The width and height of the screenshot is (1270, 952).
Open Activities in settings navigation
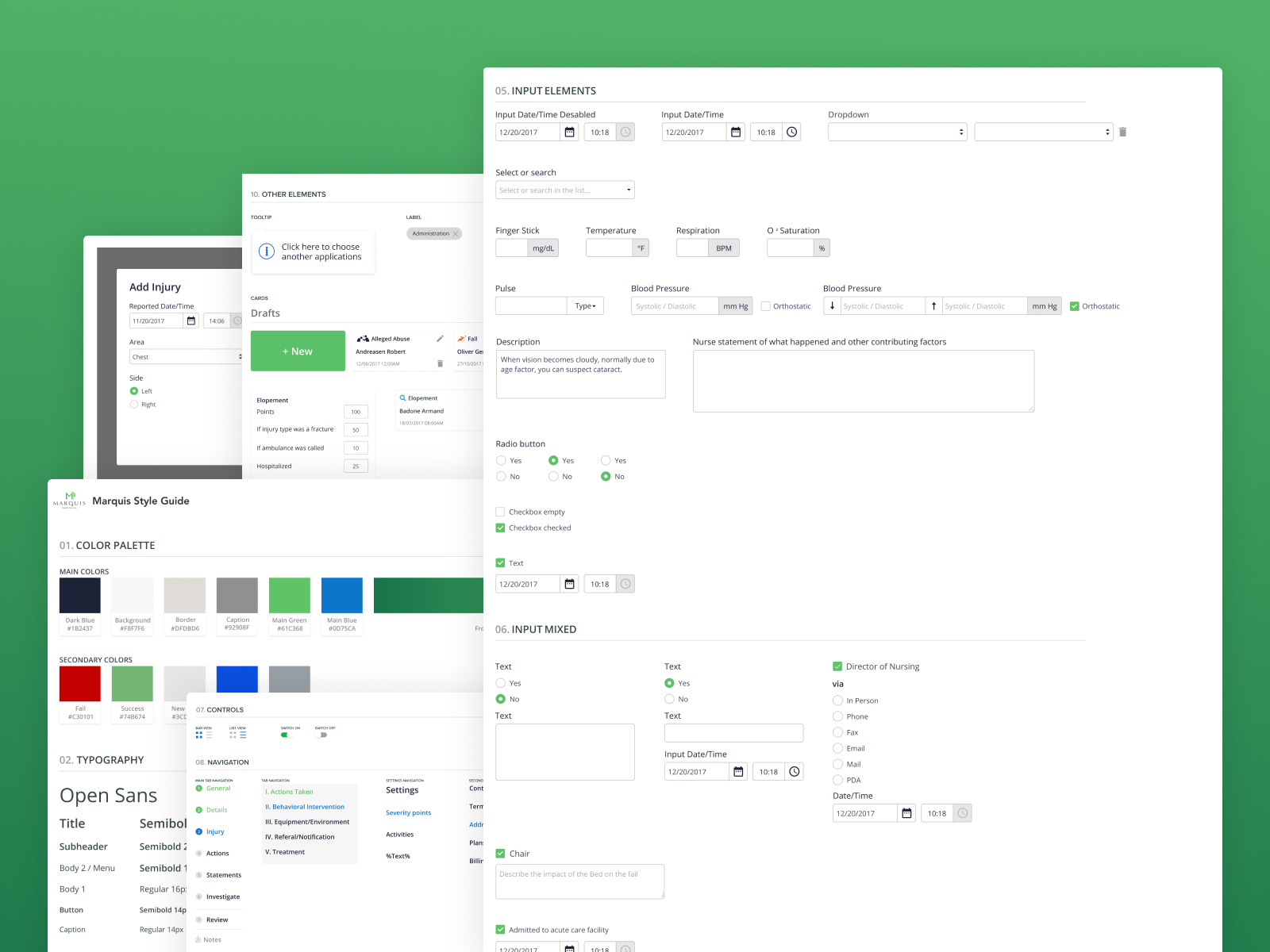click(399, 834)
